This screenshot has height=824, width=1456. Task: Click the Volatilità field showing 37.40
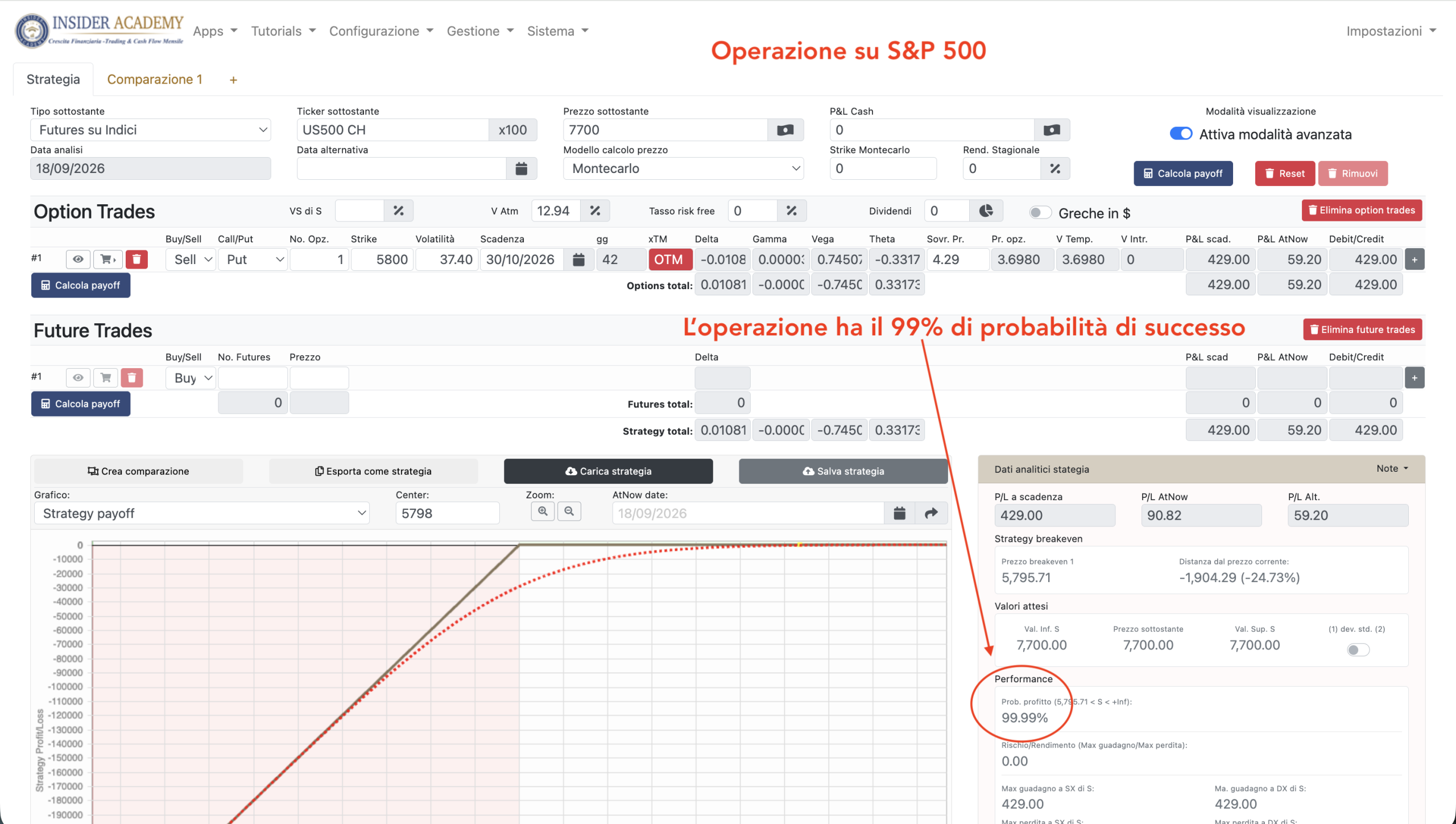tap(446, 259)
